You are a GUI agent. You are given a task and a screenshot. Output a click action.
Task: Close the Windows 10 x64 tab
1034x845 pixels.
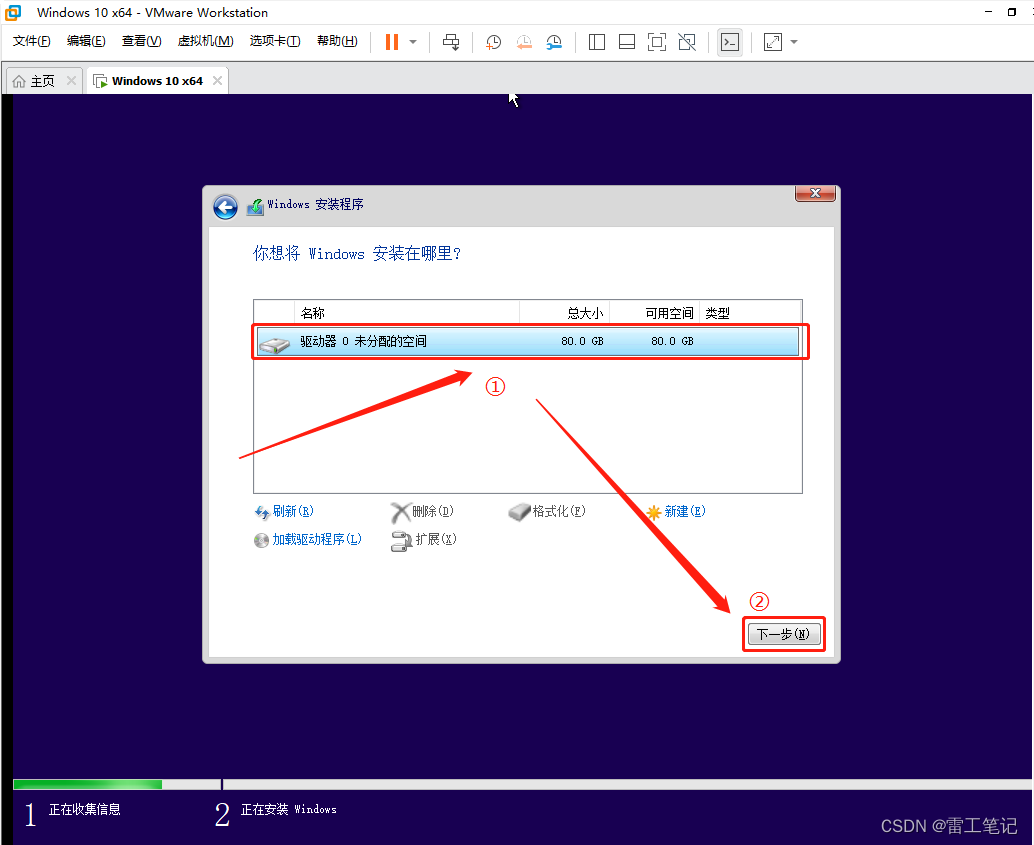[217, 80]
